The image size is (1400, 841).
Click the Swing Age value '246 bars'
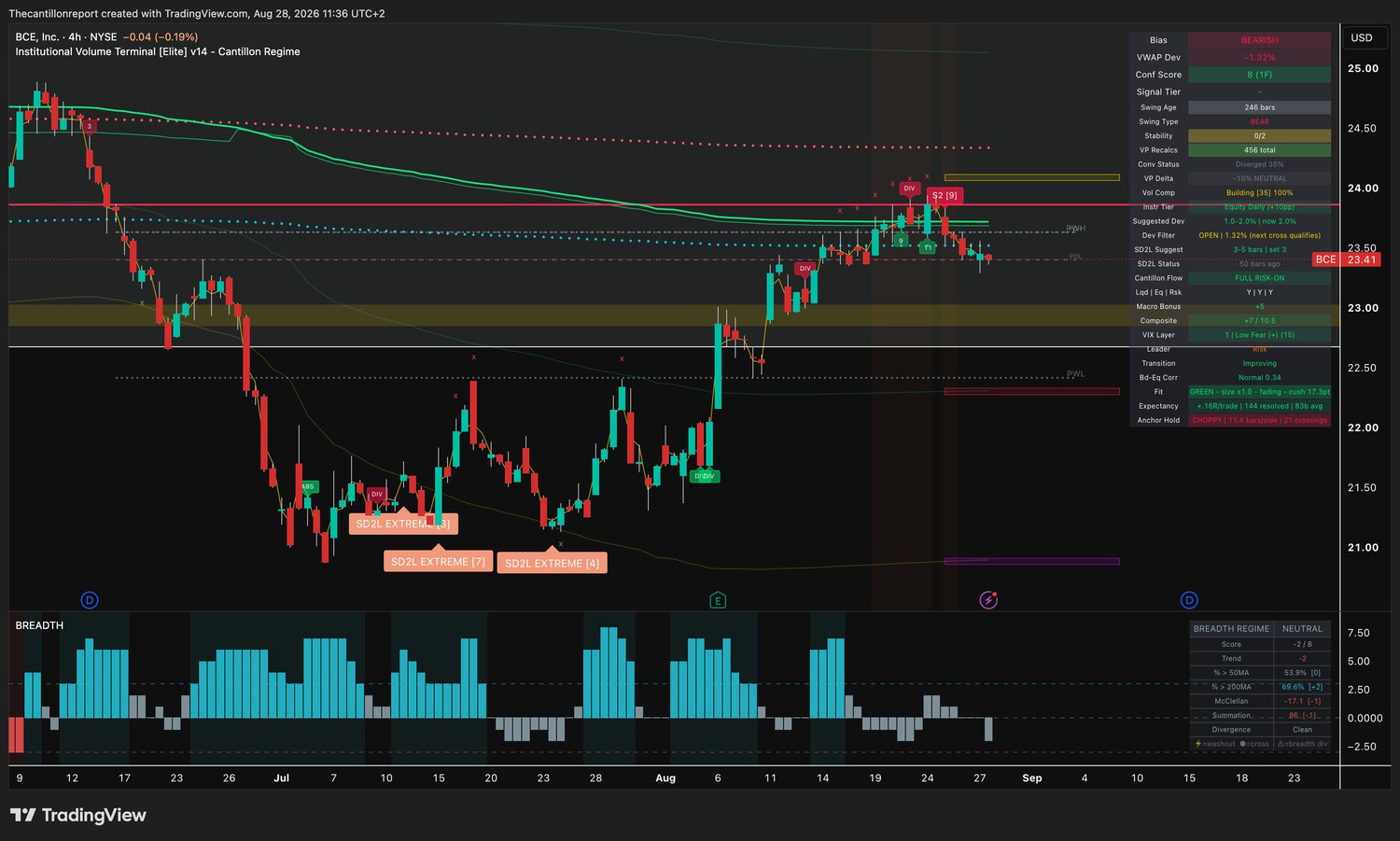coord(1260,107)
